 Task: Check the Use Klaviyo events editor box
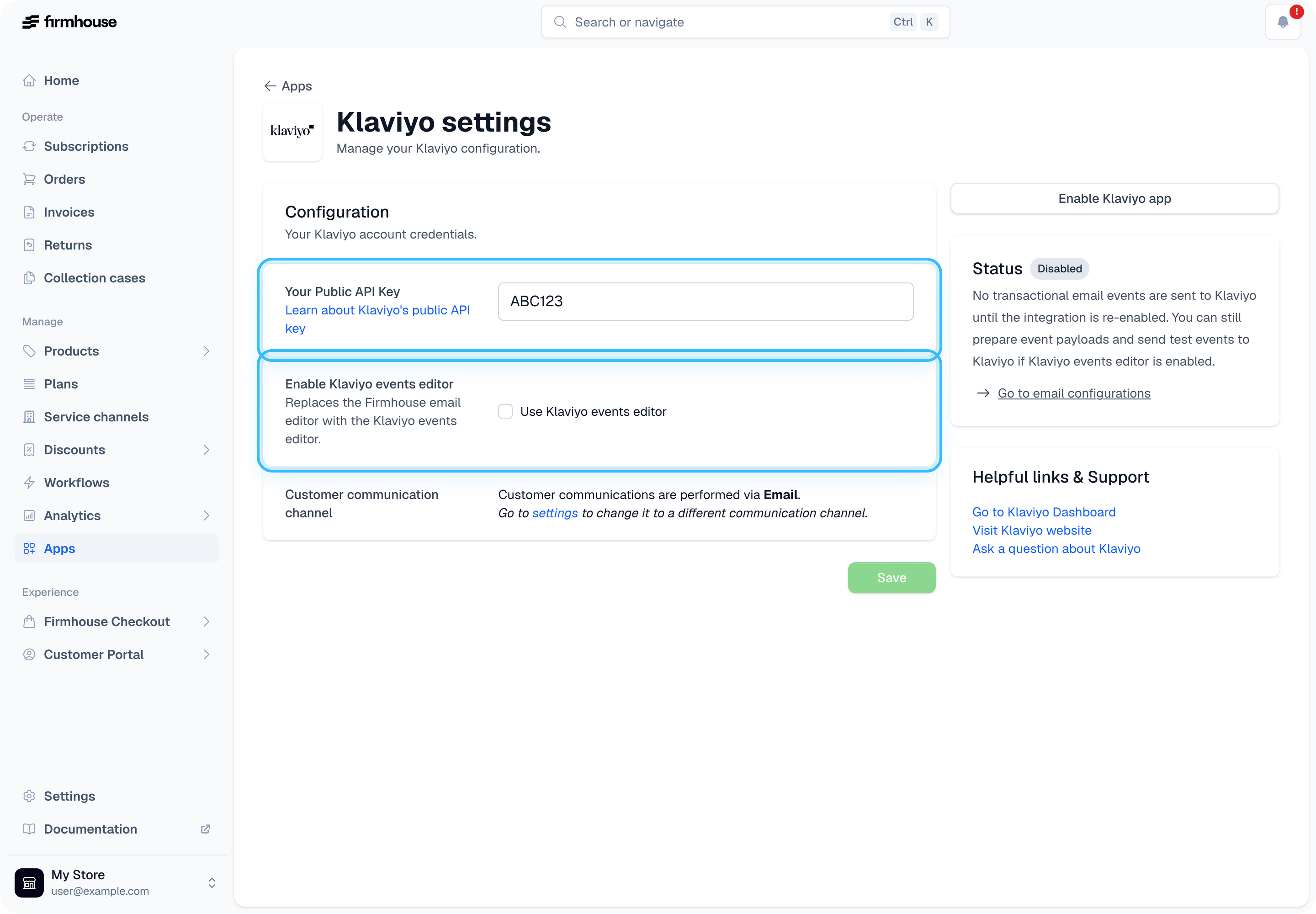[505, 412]
